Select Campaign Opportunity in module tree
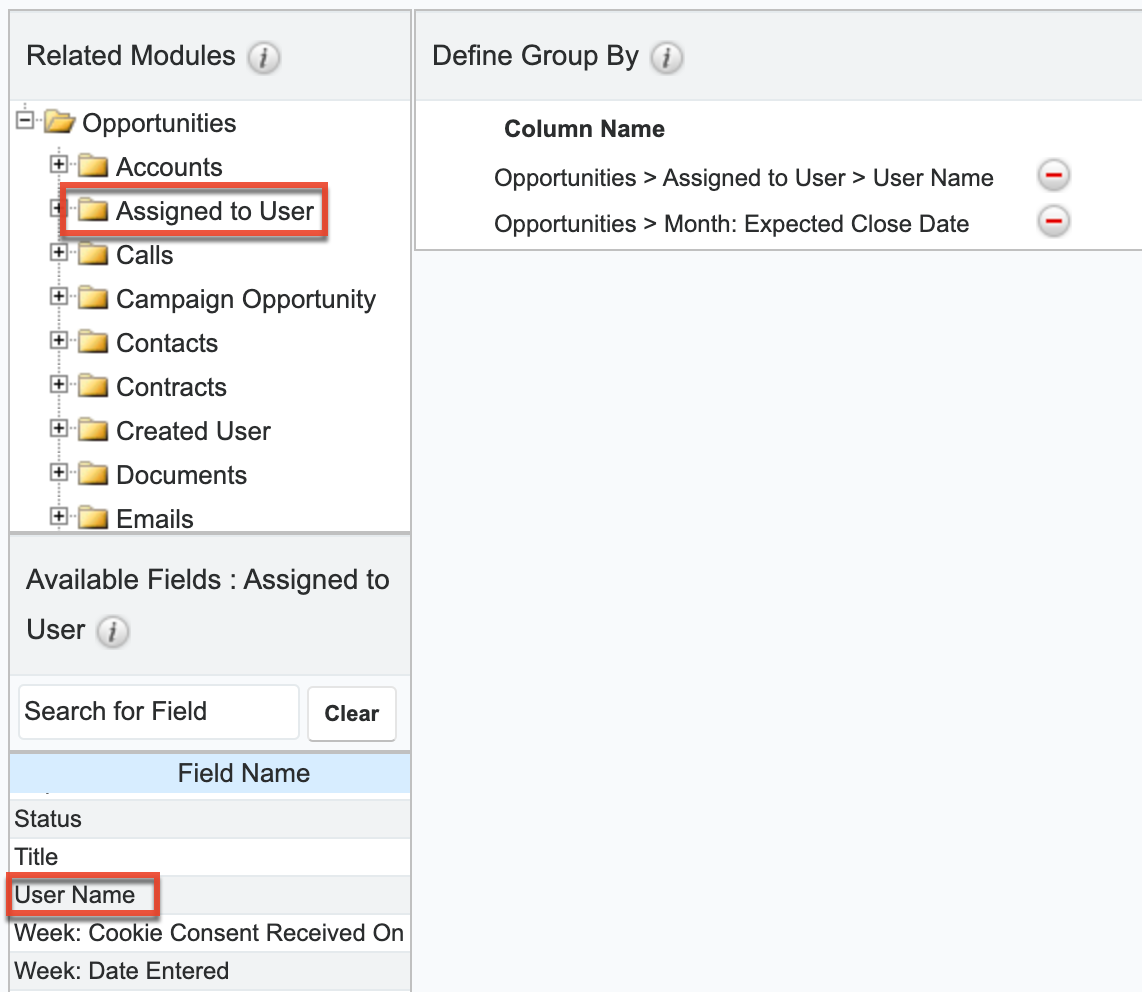This screenshot has height=992, width=1142. point(246,299)
